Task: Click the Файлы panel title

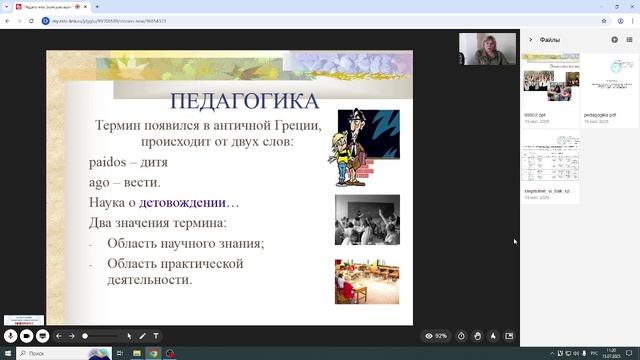Action: tap(550, 40)
